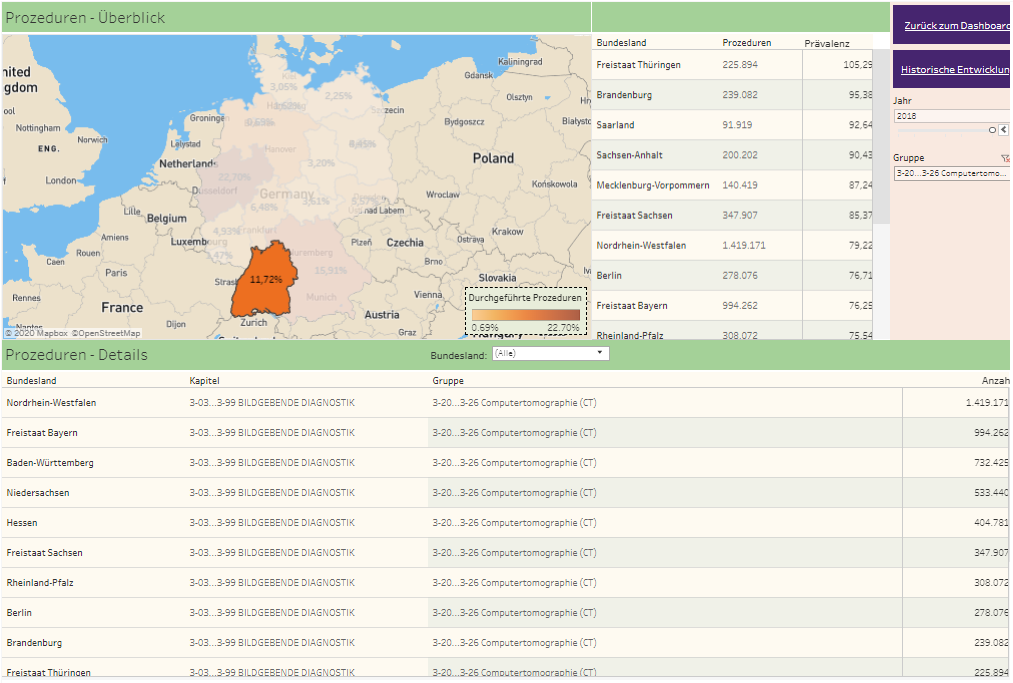Click Zurück zum Dashboard button
The width and height of the screenshot is (1013, 683).
pyautogui.click(x=955, y=26)
